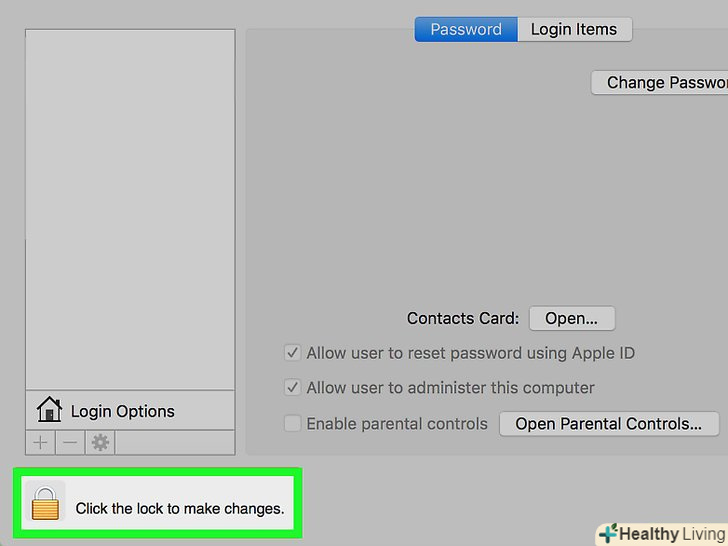Toggle Allow user to reset password checkbox
This screenshot has width=728, height=546.
tap(292, 353)
